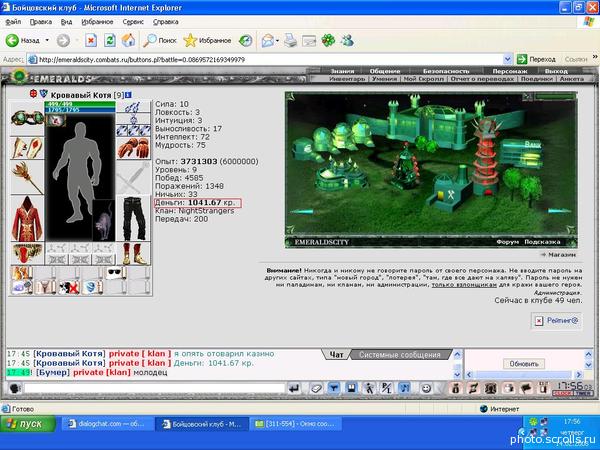Open the Общение game menu
The image size is (600, 450).
pyautogui.click(x=385, y=71)
